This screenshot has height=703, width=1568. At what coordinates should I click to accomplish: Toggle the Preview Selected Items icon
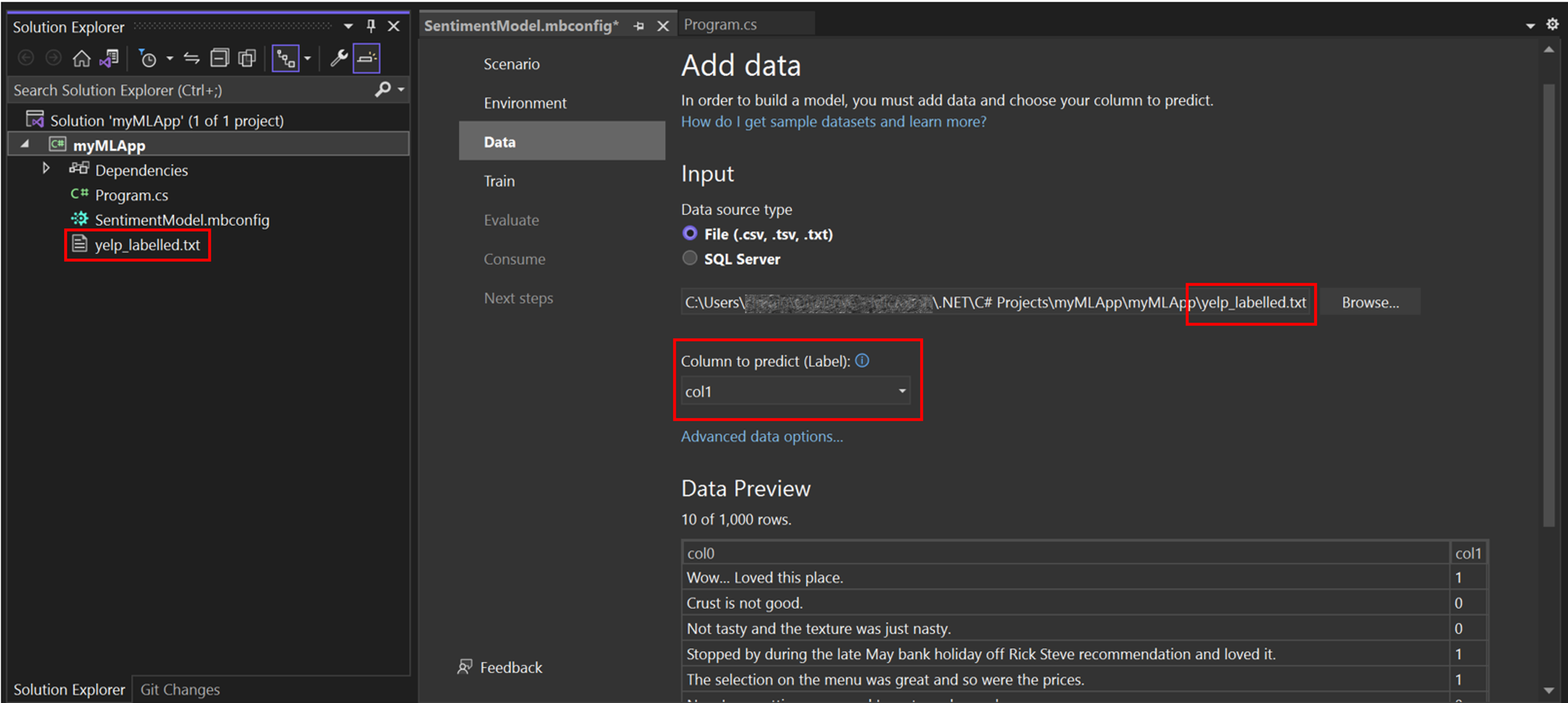(367, 59)
